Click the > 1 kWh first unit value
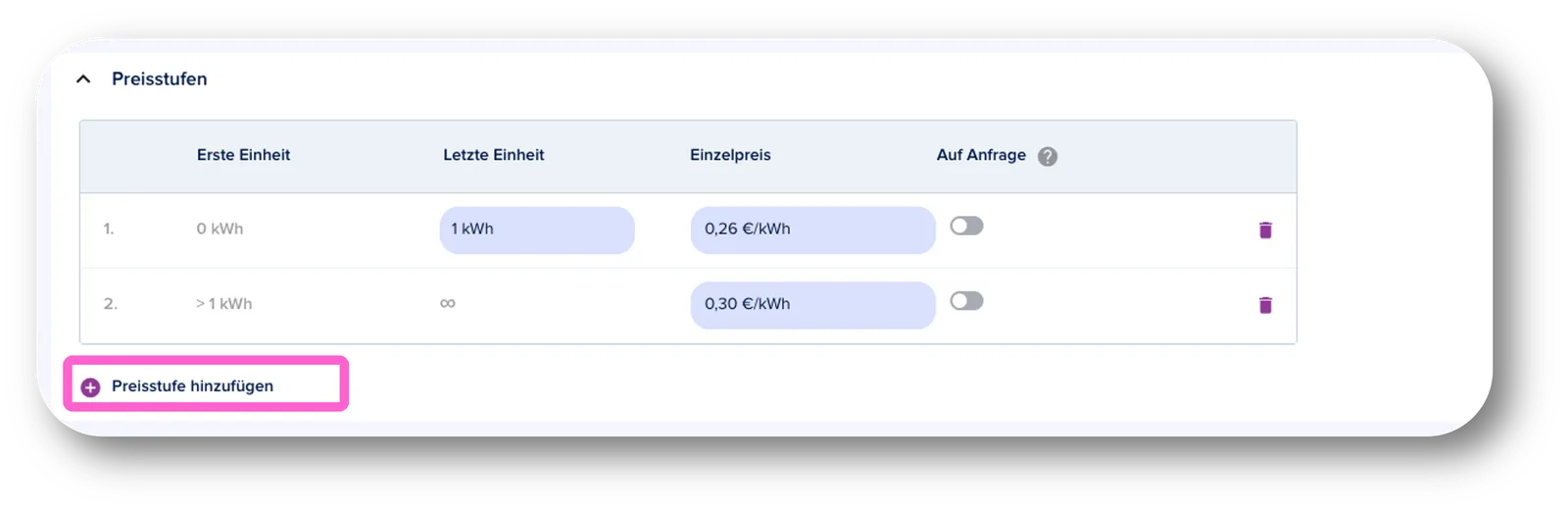The height and width of the screenshot is (512, 1568). tap(223, 304)
